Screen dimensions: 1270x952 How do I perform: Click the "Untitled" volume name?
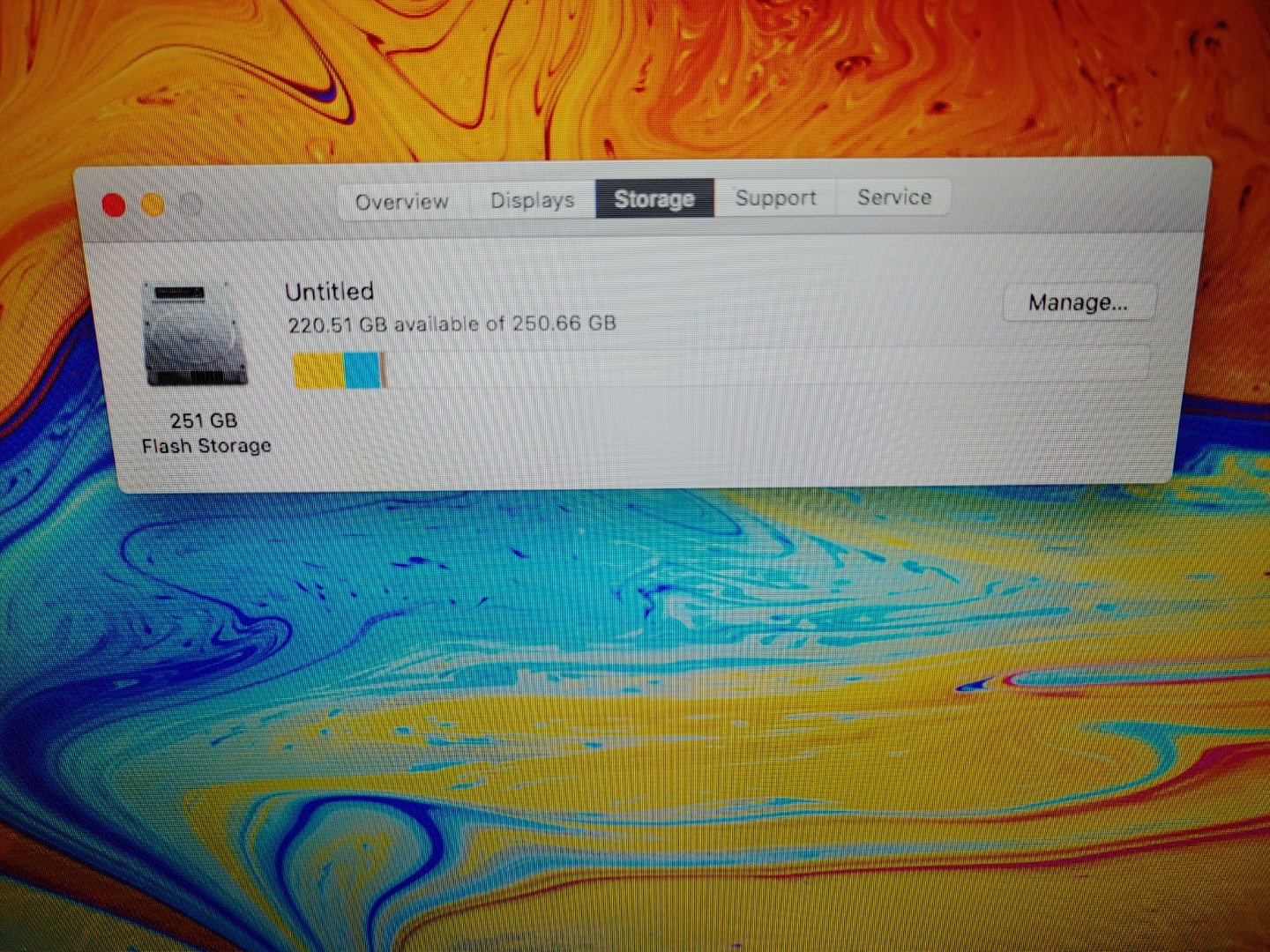pos(329,292)
